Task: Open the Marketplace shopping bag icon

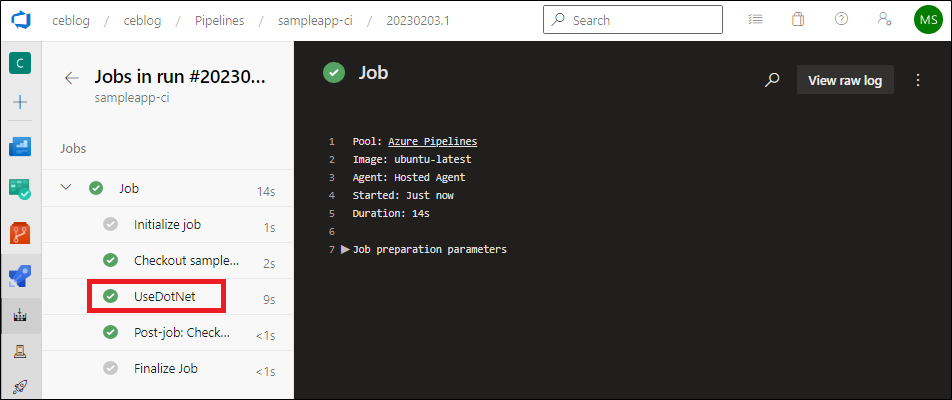Action: pos(798,19)
